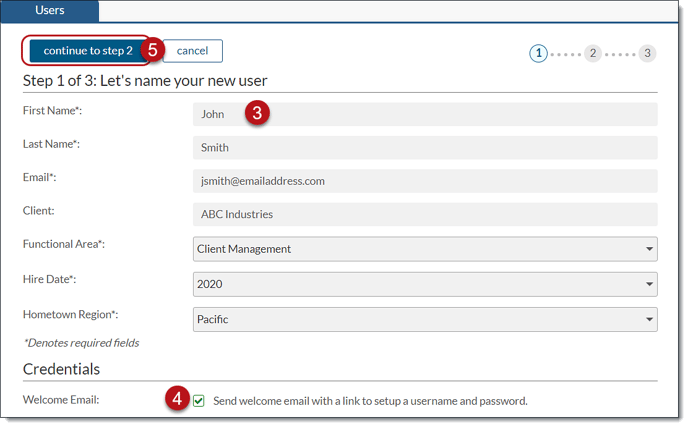Toggle the Welcome Email checkbox
This screenshot has width=688, height=427.
(199, 401)
